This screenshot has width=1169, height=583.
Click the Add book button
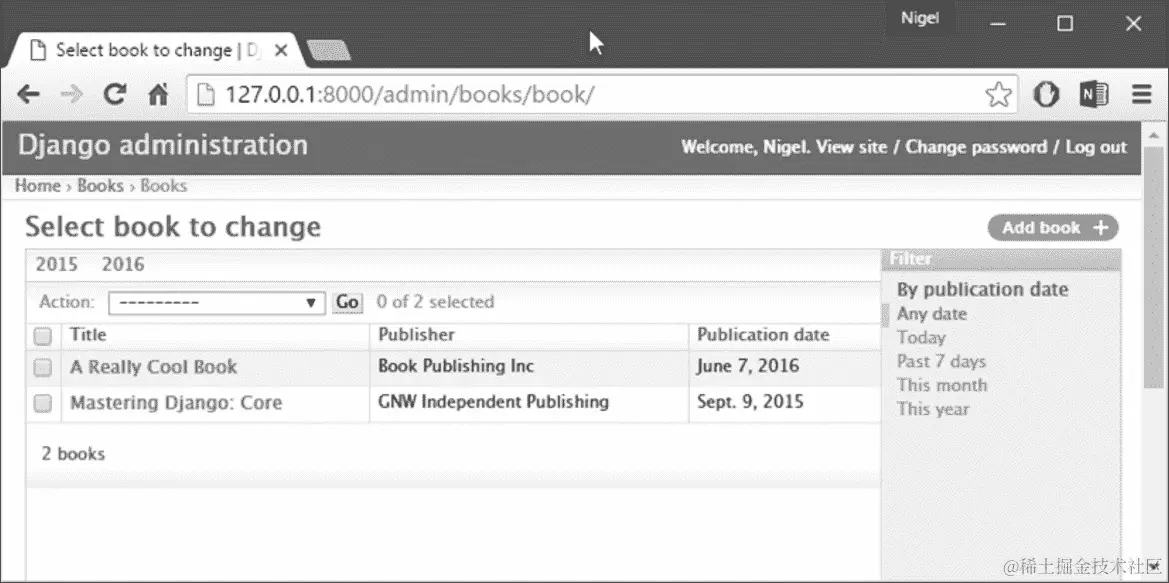[1053, 228]
